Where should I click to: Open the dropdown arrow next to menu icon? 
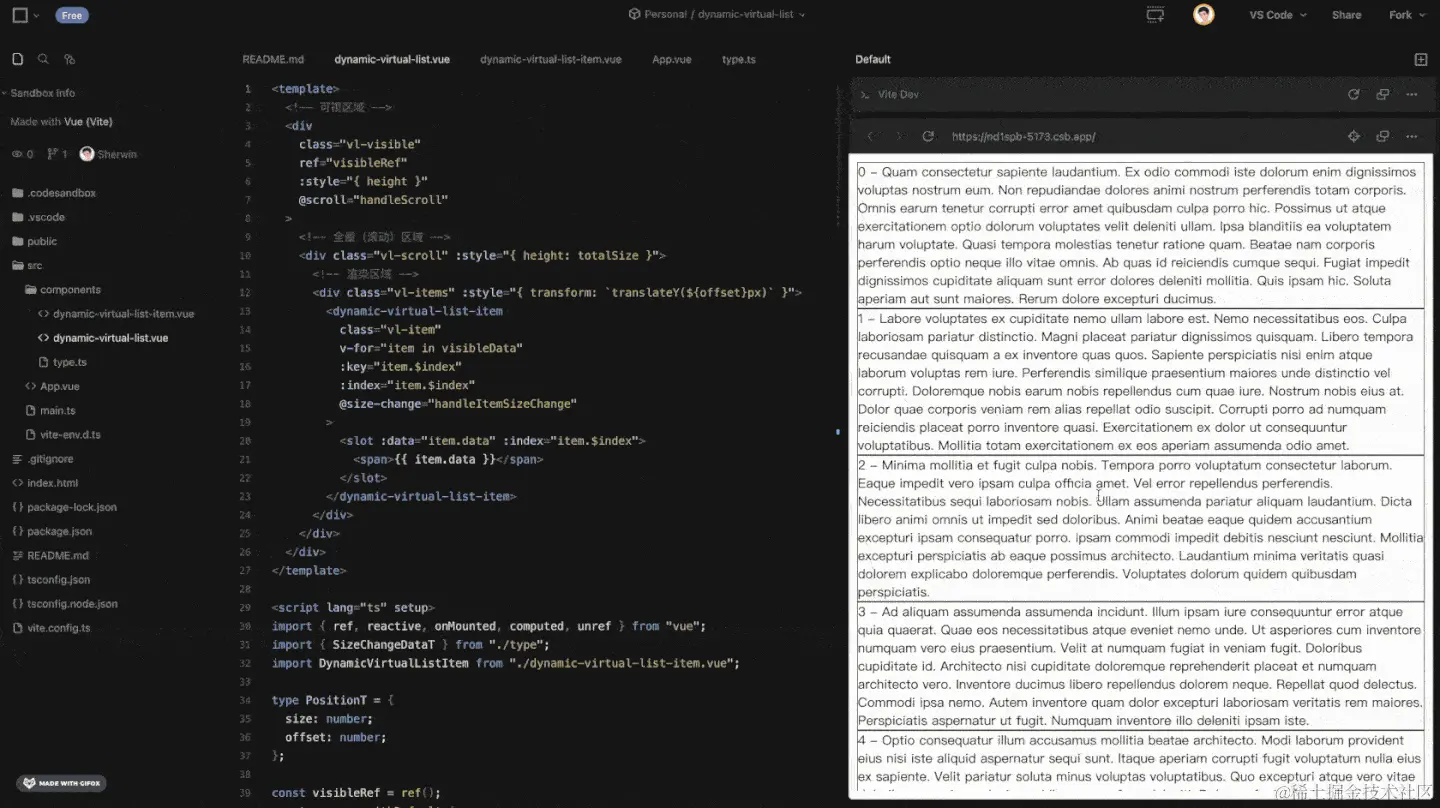tap(37, 15)
